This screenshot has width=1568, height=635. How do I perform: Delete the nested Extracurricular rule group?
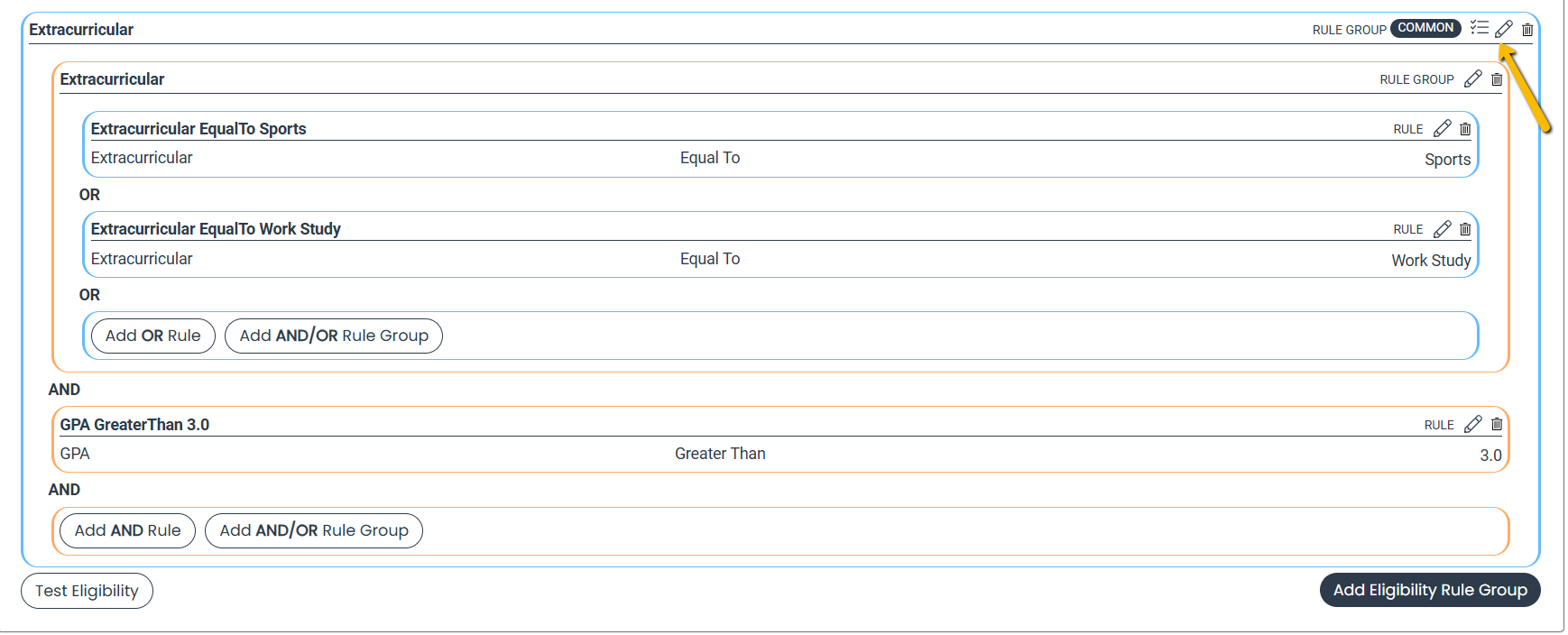click(x=1497, y=79)
